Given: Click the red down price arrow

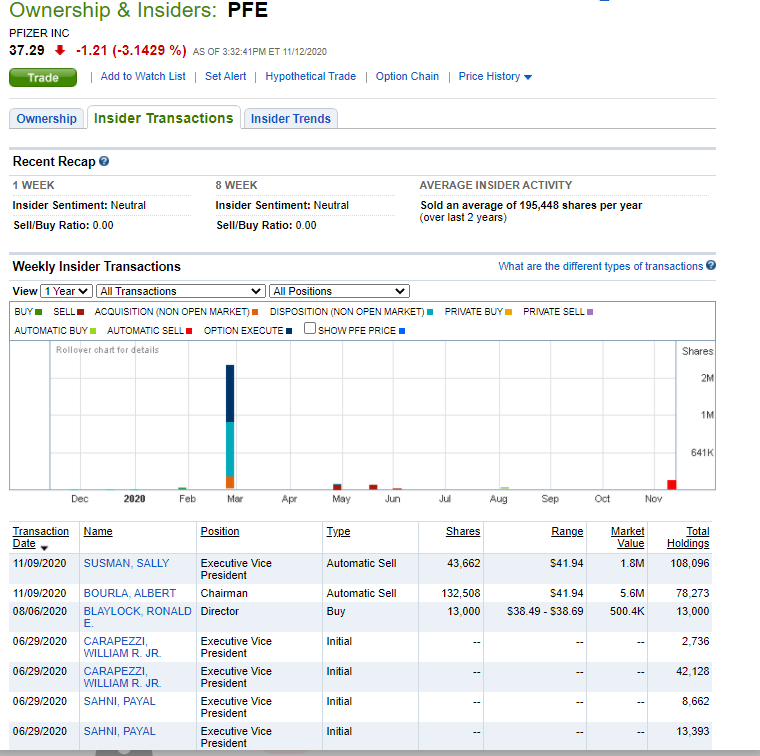Looking at the screenshot, I should [60, 50].
